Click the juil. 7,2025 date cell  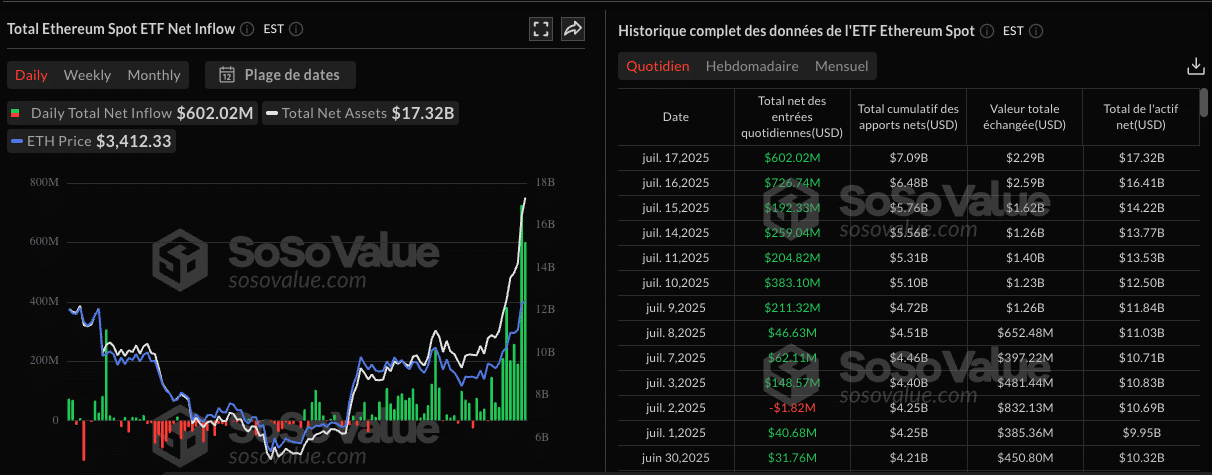click(676, 358)
